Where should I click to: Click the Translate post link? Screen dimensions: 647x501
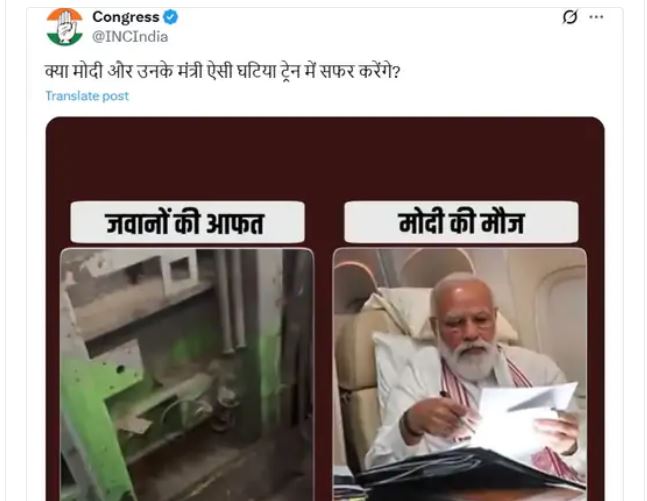87,96
